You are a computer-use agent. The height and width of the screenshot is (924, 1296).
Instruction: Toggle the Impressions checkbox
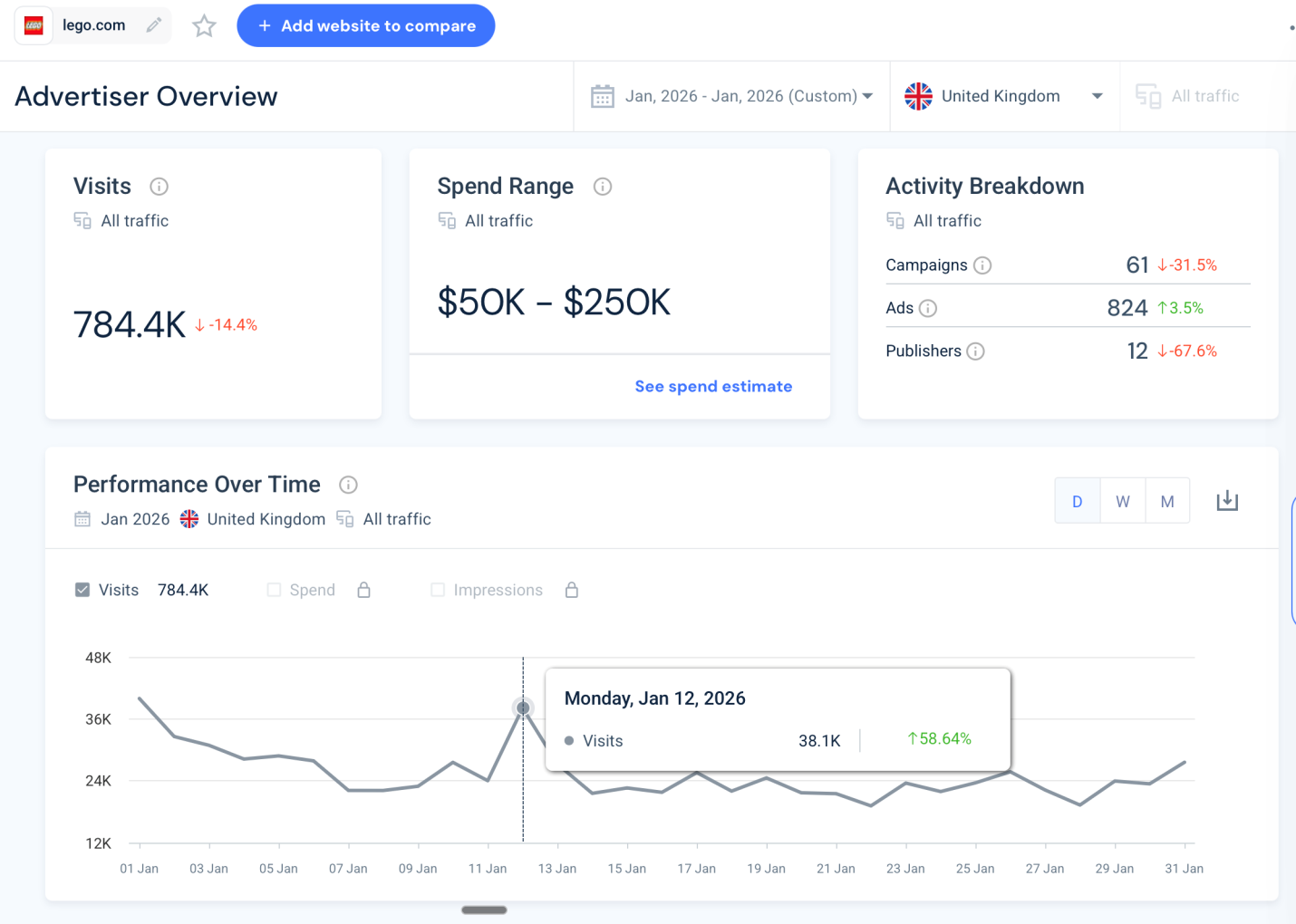(438, 590)
